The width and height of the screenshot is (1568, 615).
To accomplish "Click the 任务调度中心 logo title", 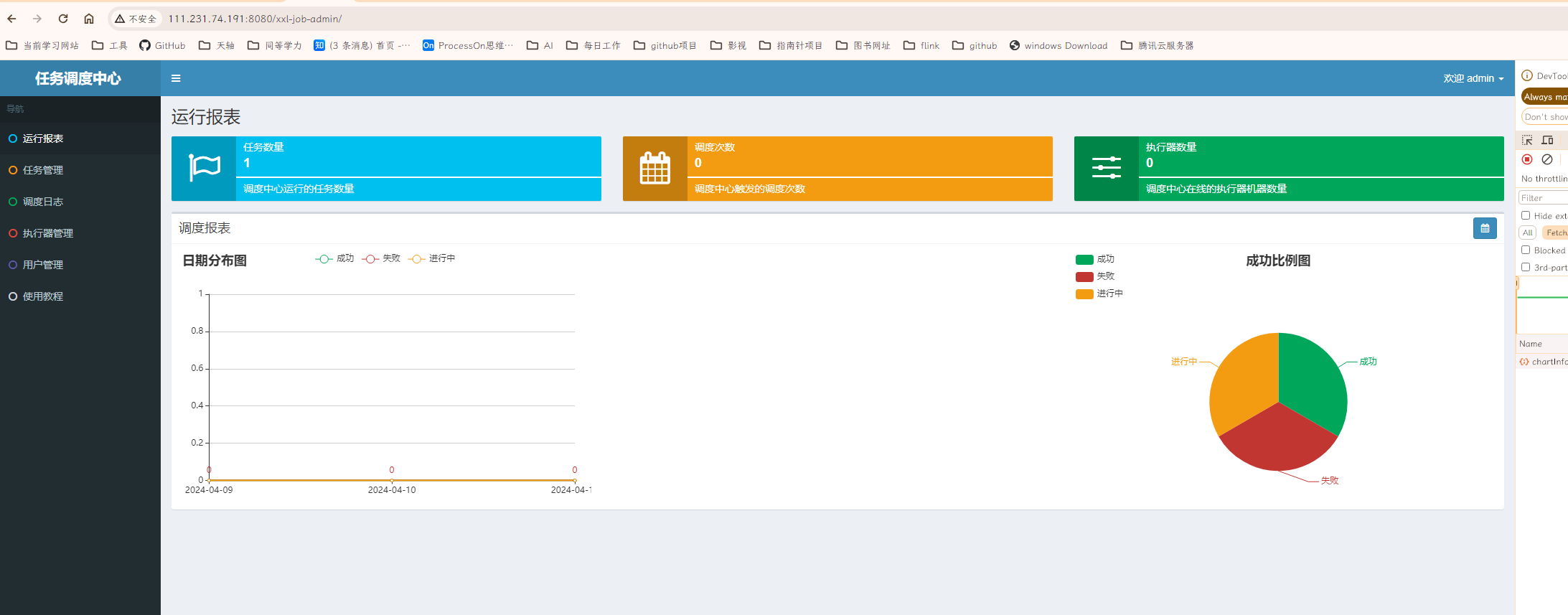I will tap(78, 78).
